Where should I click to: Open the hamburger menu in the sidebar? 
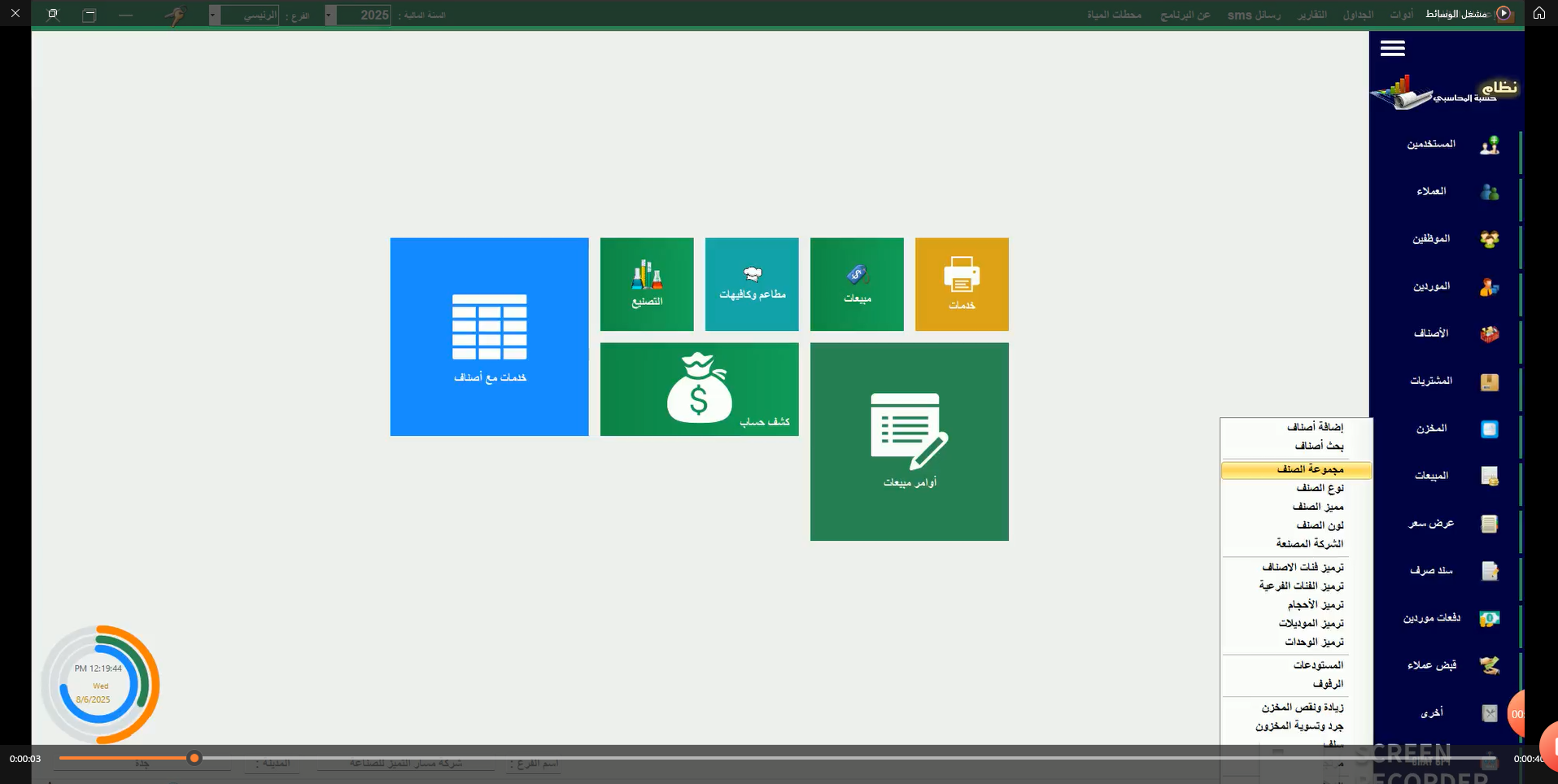click(x=1392, y=49)
